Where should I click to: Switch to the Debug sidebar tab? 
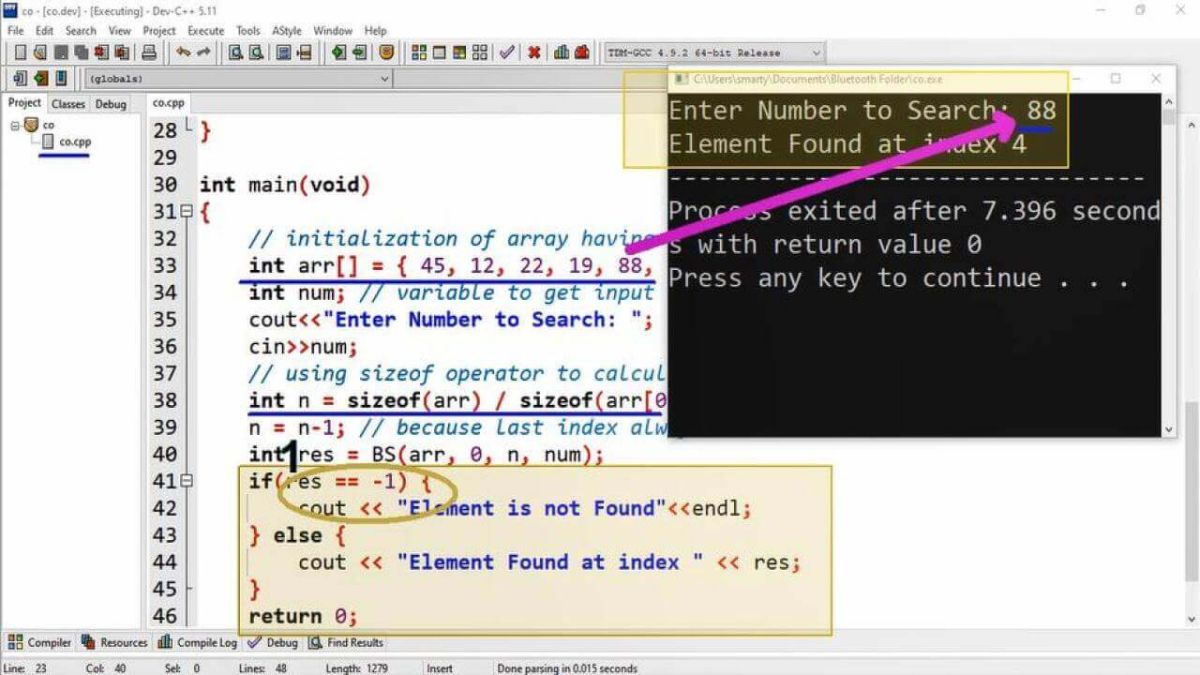111,104
